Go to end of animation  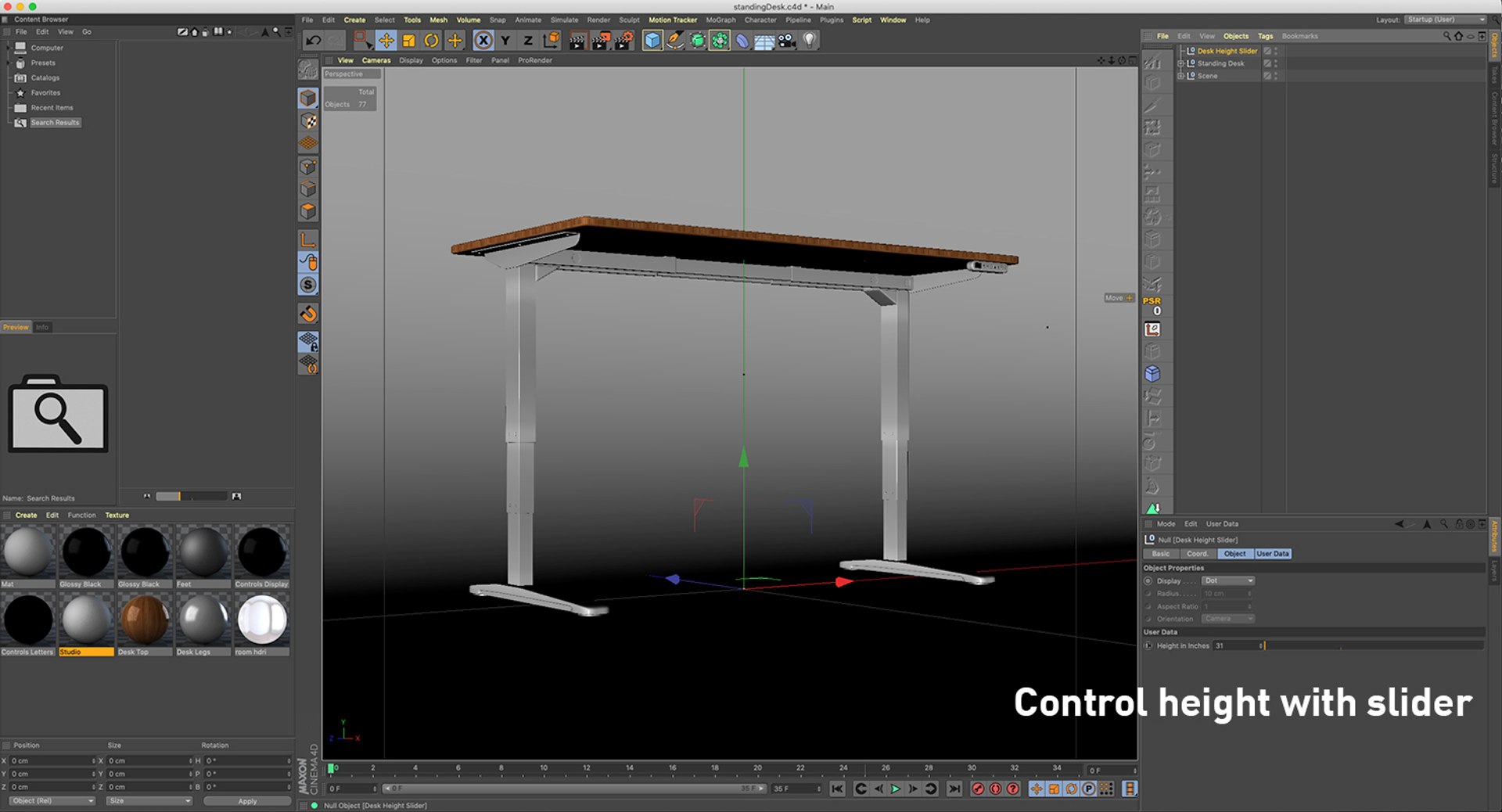click(x=954, y=789)
